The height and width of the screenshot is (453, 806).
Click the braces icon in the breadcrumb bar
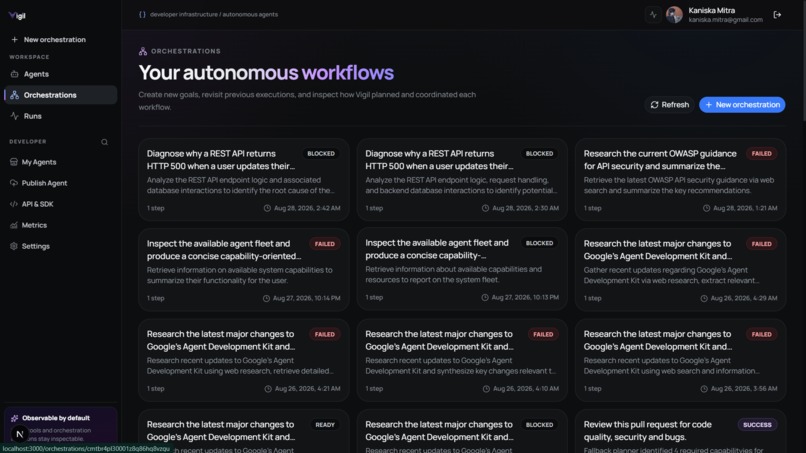click(x=142, y=14)
